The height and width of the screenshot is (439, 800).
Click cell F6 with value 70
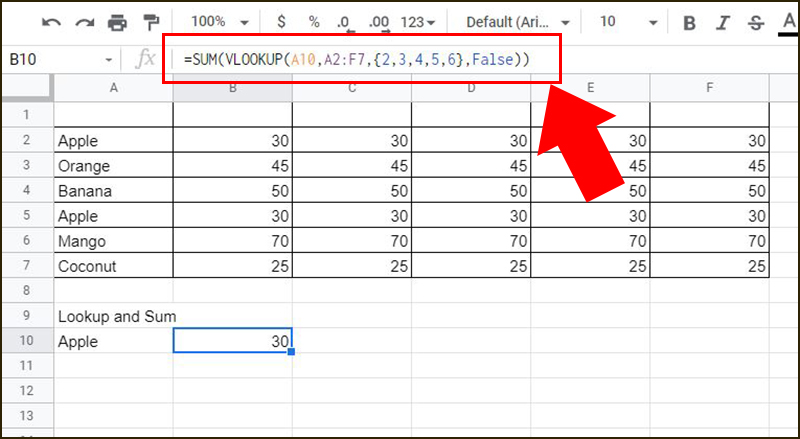tap(710, 240)
